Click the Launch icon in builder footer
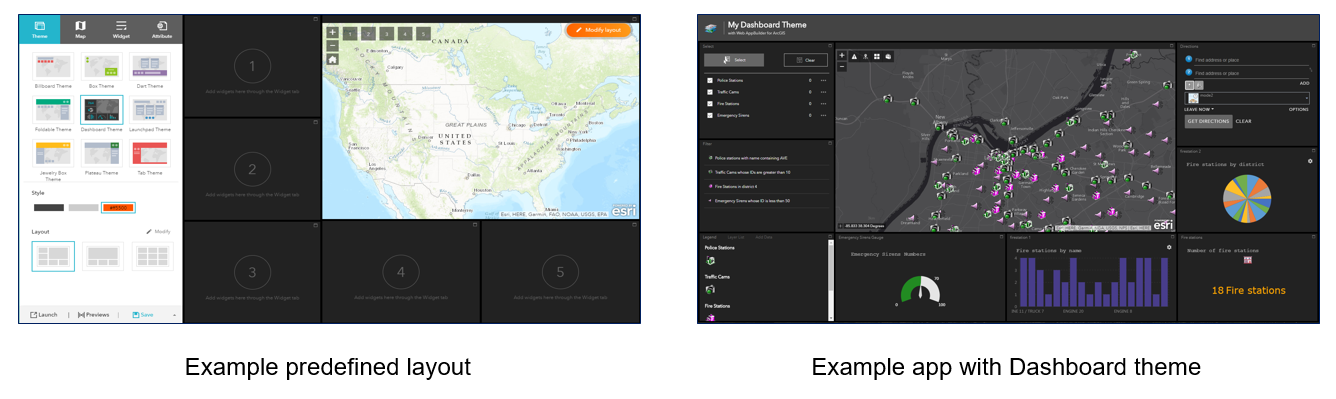Screen dimensions: 1336x399 34,314
